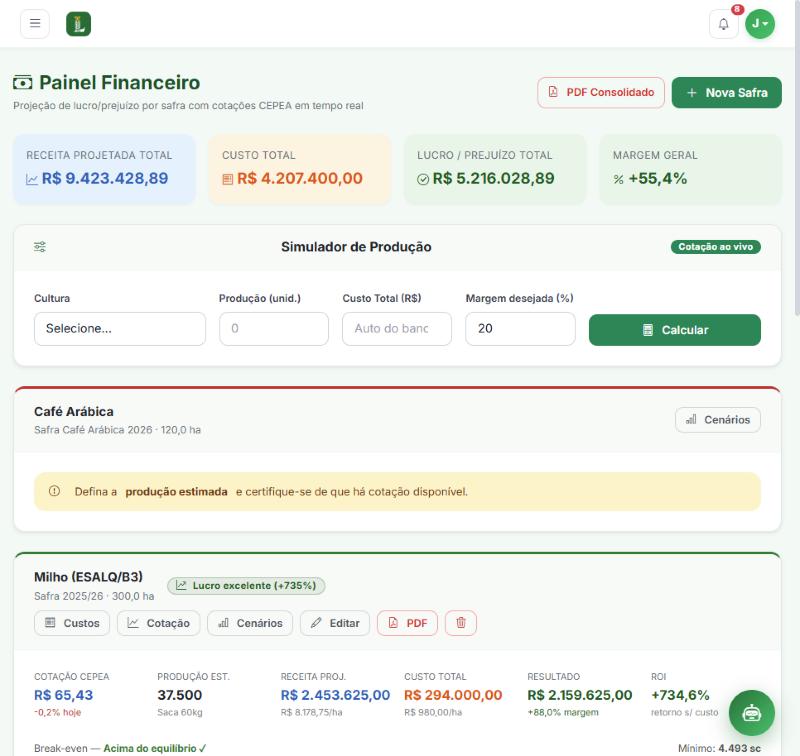This screenshot has width=800, height=756.
Task: Open Cotação for Milho safra
Action: 158,623
